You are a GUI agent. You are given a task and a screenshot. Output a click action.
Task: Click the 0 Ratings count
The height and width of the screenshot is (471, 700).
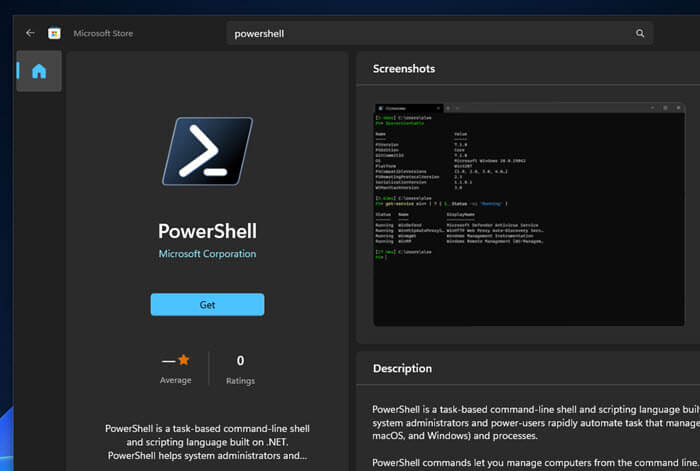click(x=240, y=370)
